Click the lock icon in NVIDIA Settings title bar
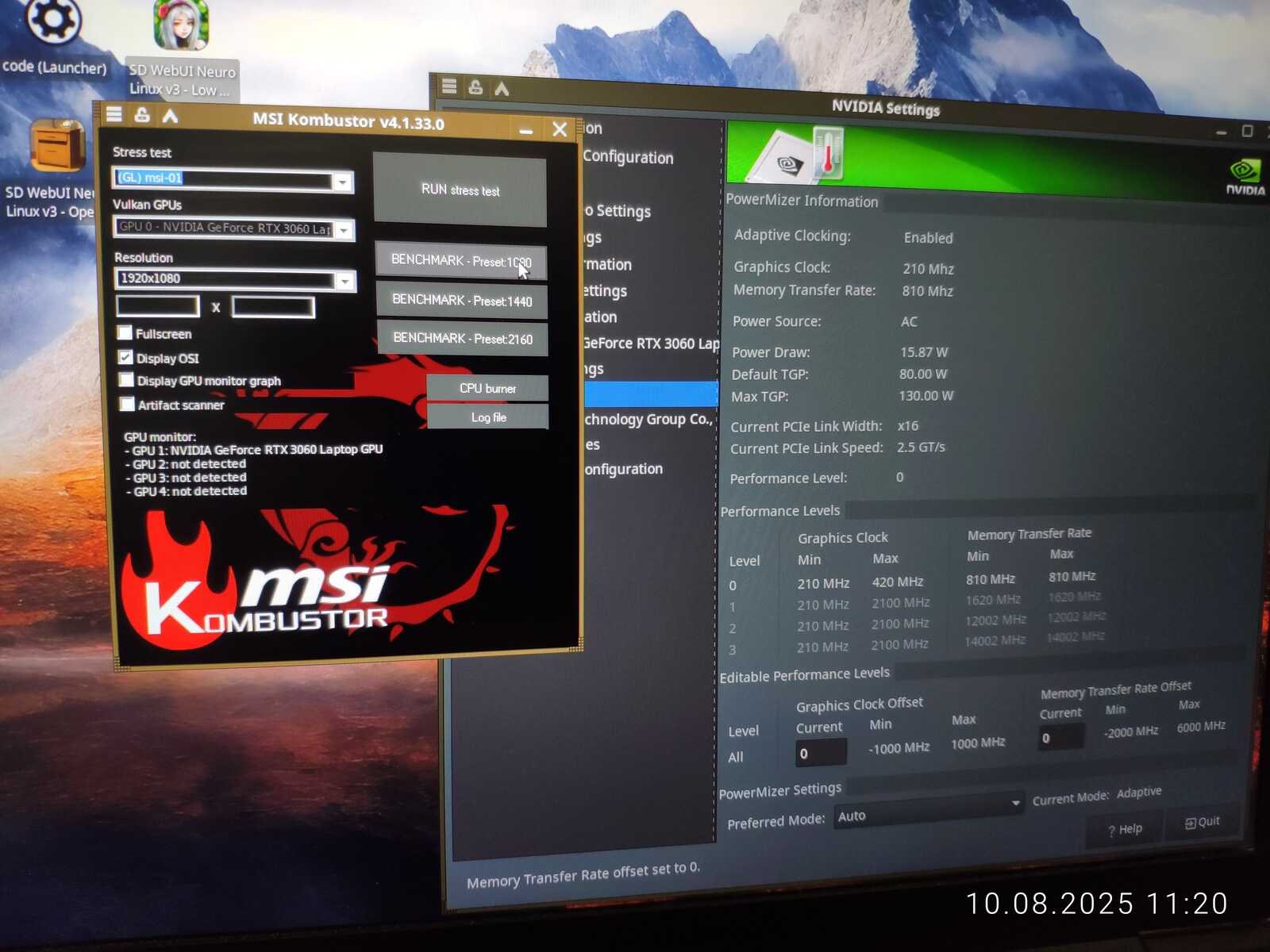Image resolution: width=1270 pixels, height=952 pixels. point(475,86)
